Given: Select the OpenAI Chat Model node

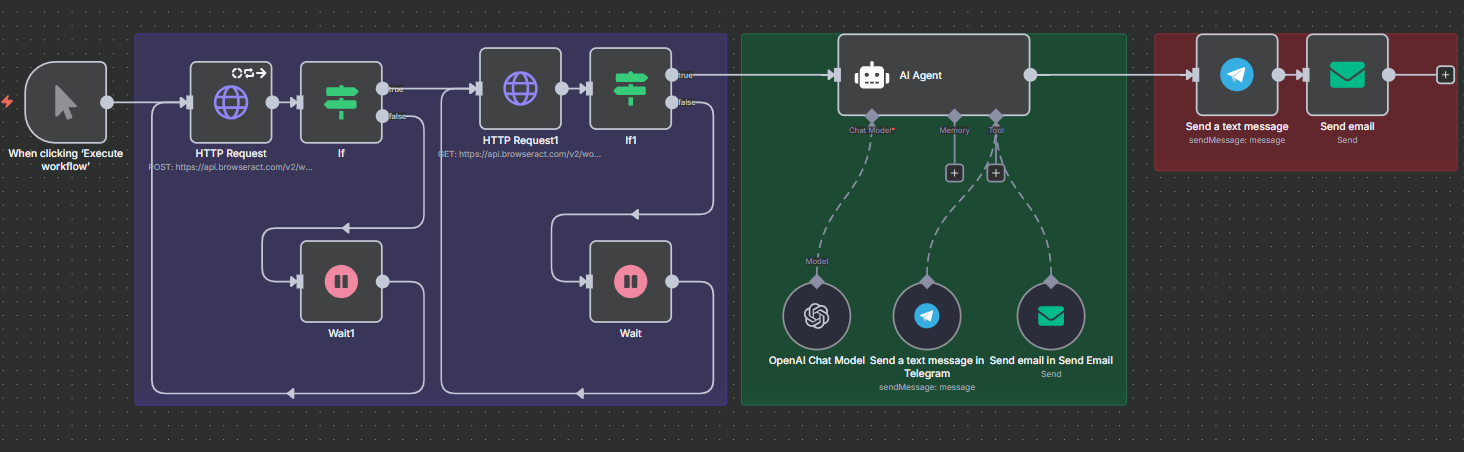Looking at the screenshot, I should (817, 316).
